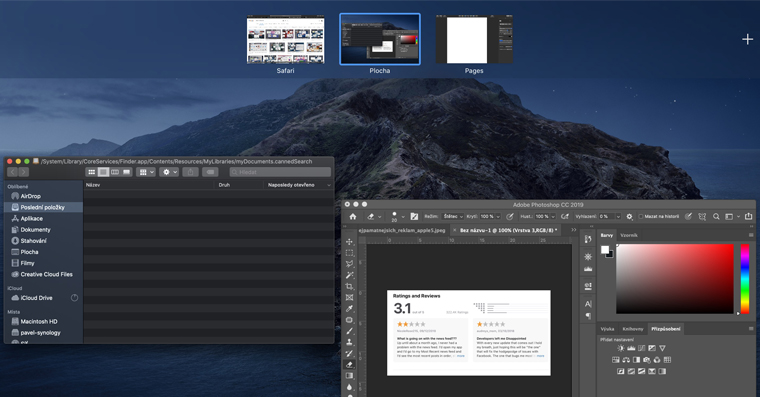Image resolution: width=760 pixels, height=397 pixels.
Task: Switch Finder to icon view
Action: [91, 172]
